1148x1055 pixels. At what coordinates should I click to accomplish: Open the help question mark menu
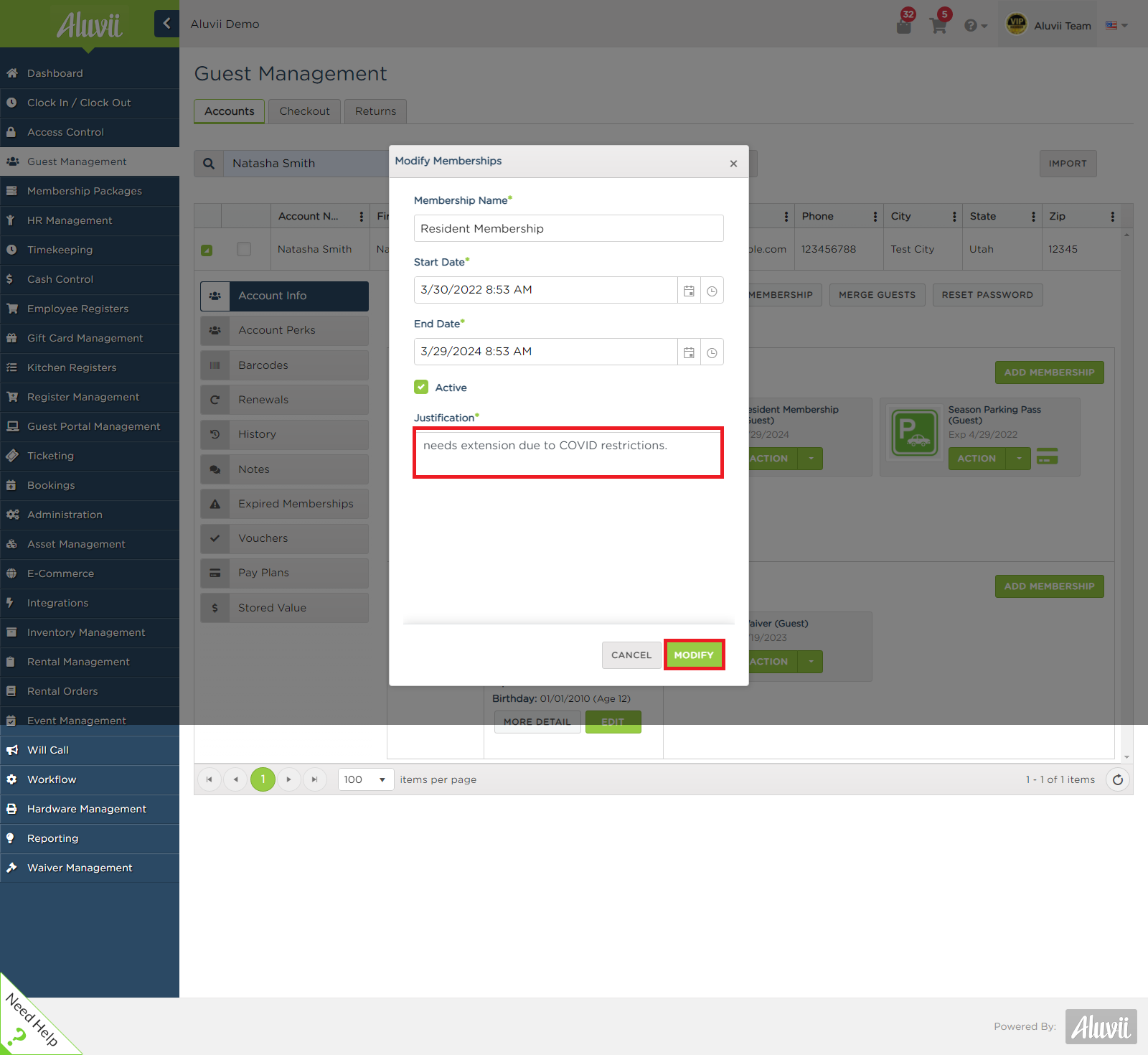tap(976, 26)
